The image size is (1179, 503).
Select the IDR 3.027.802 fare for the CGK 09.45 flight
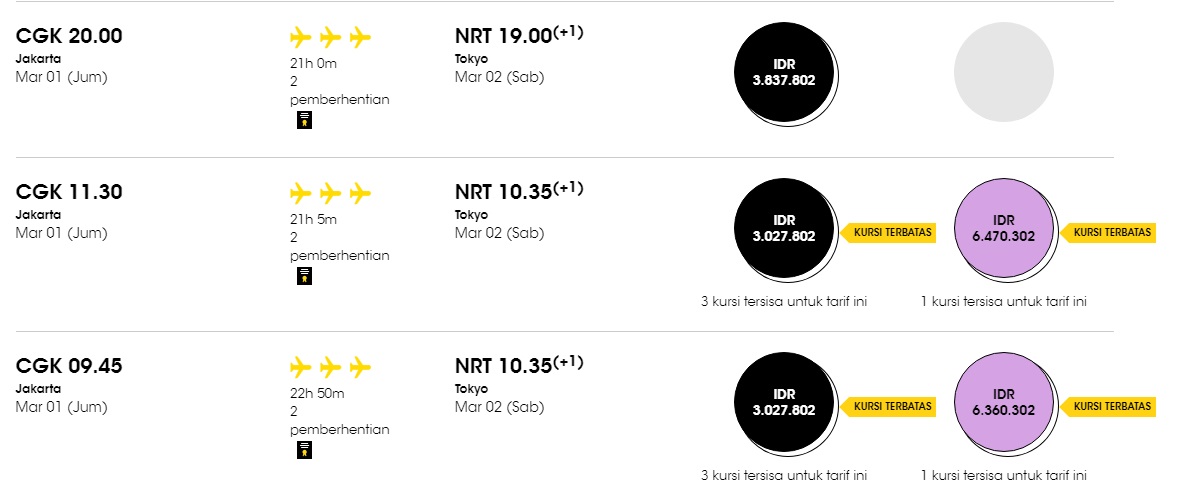[785, 404]
